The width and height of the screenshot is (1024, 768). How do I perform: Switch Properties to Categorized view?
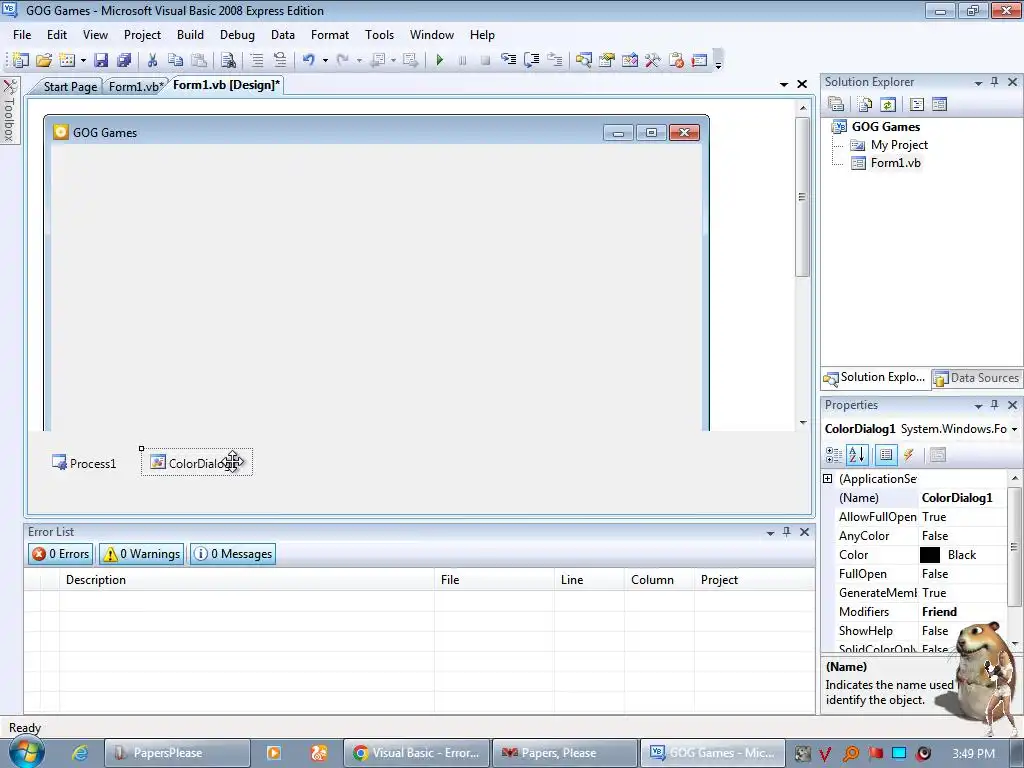[x=834, y=455]
